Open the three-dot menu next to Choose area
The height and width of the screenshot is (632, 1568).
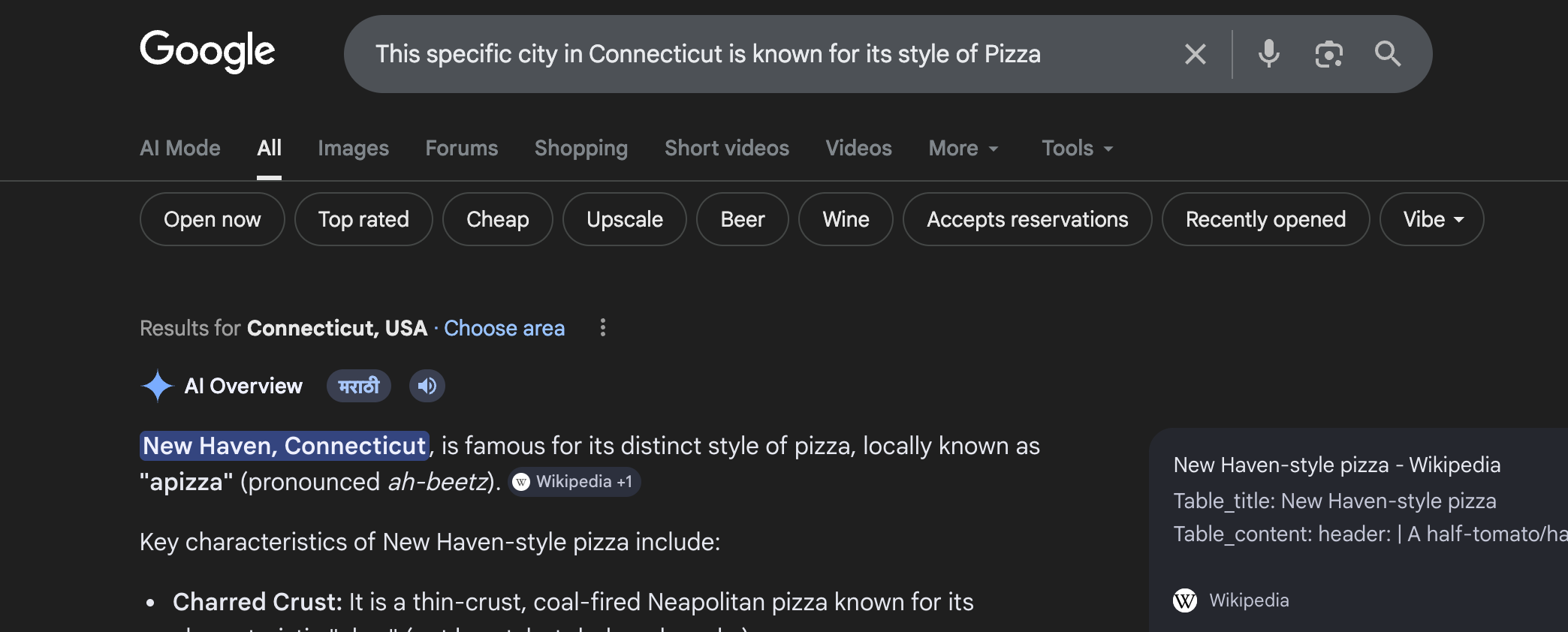pyautogui.click(x=603, y=327)
